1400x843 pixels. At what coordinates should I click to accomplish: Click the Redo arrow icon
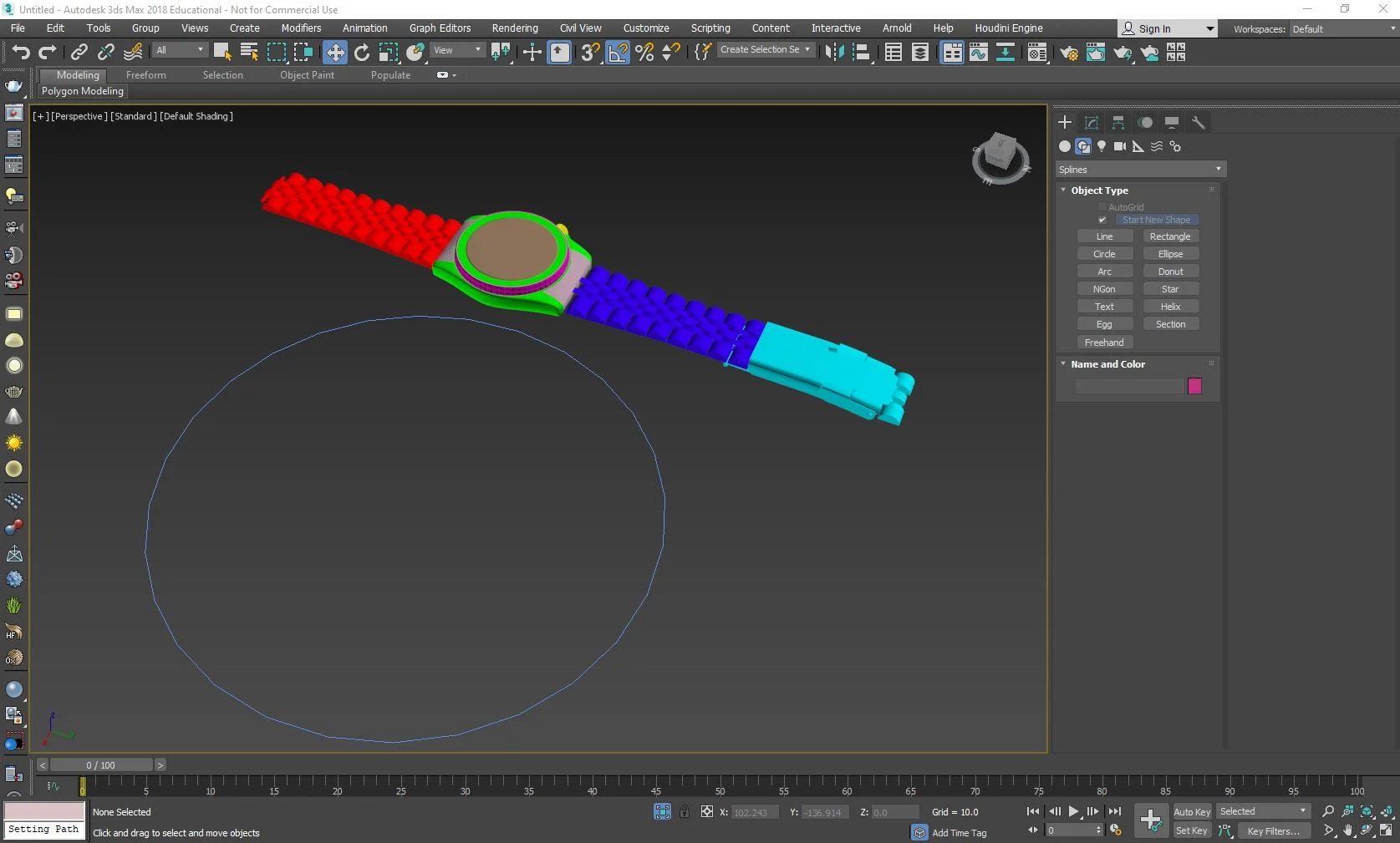(x=48, y=53)
